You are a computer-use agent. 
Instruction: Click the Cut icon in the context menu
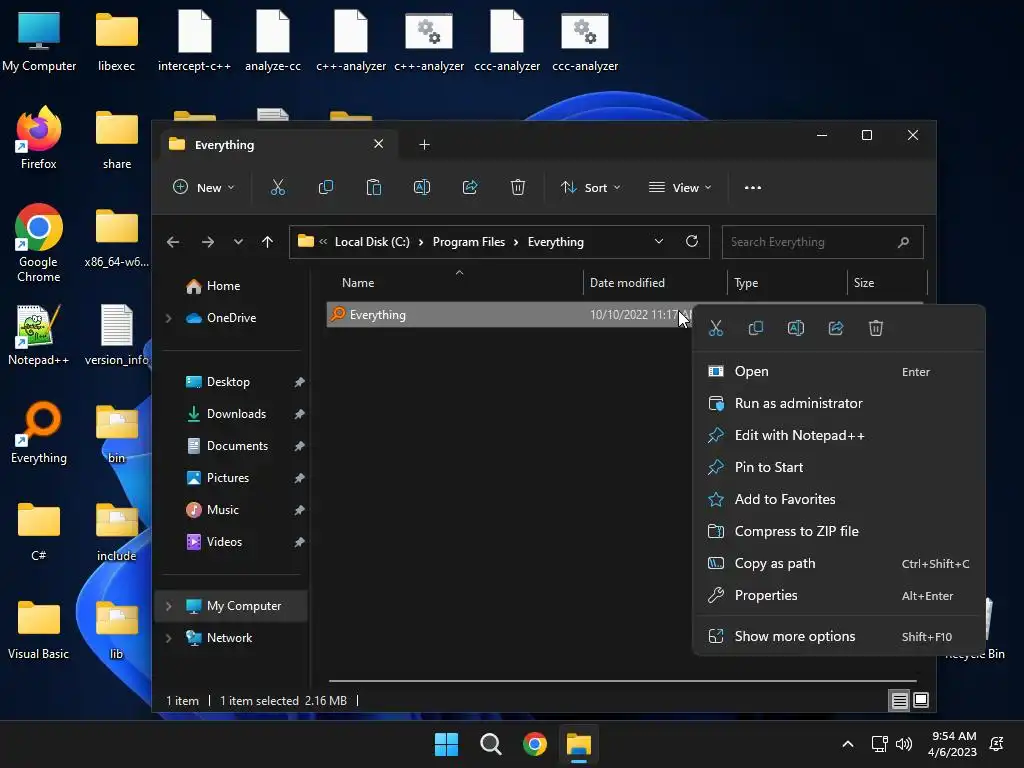point(716,328)
